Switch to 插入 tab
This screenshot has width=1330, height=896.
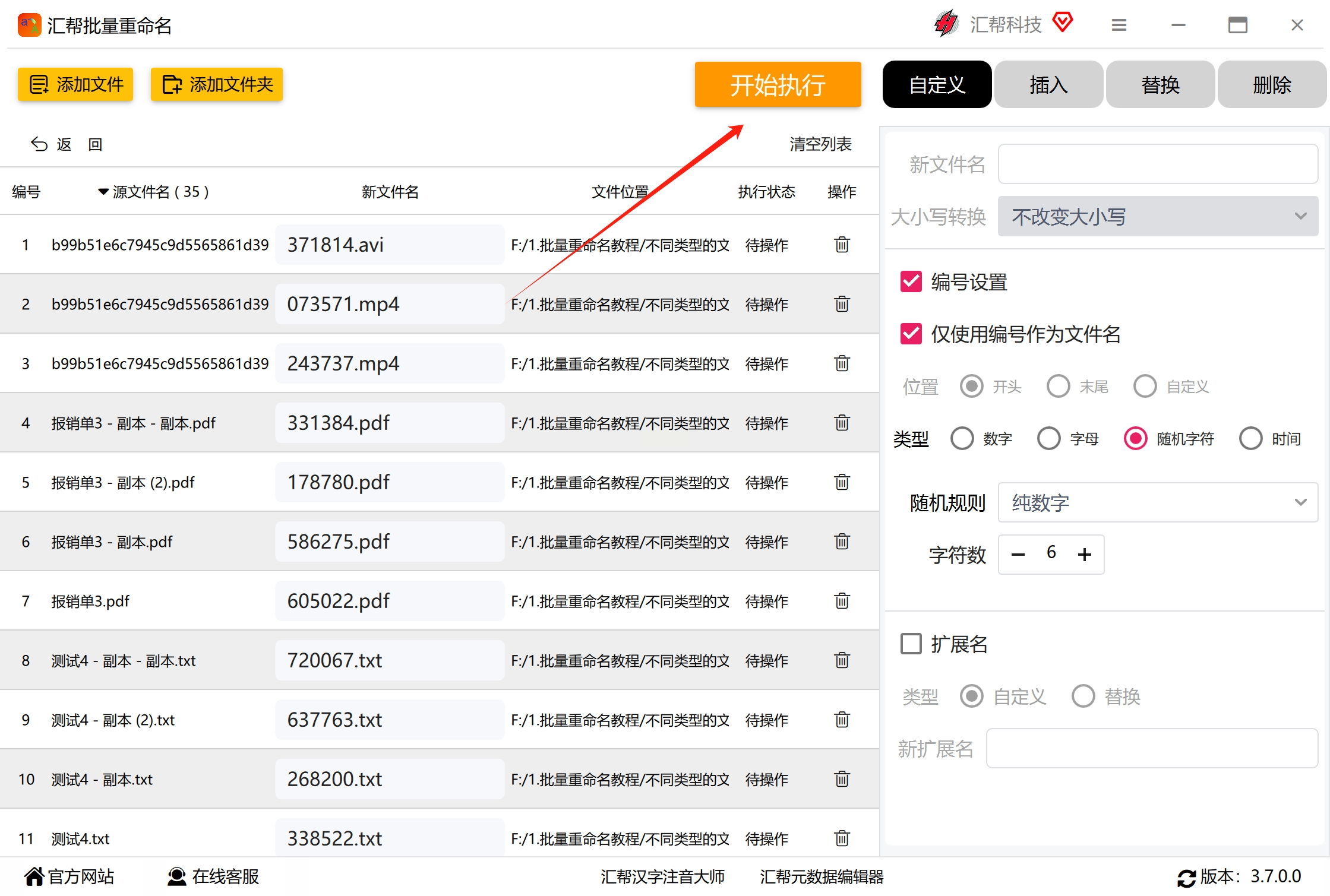coord(1048,84)
